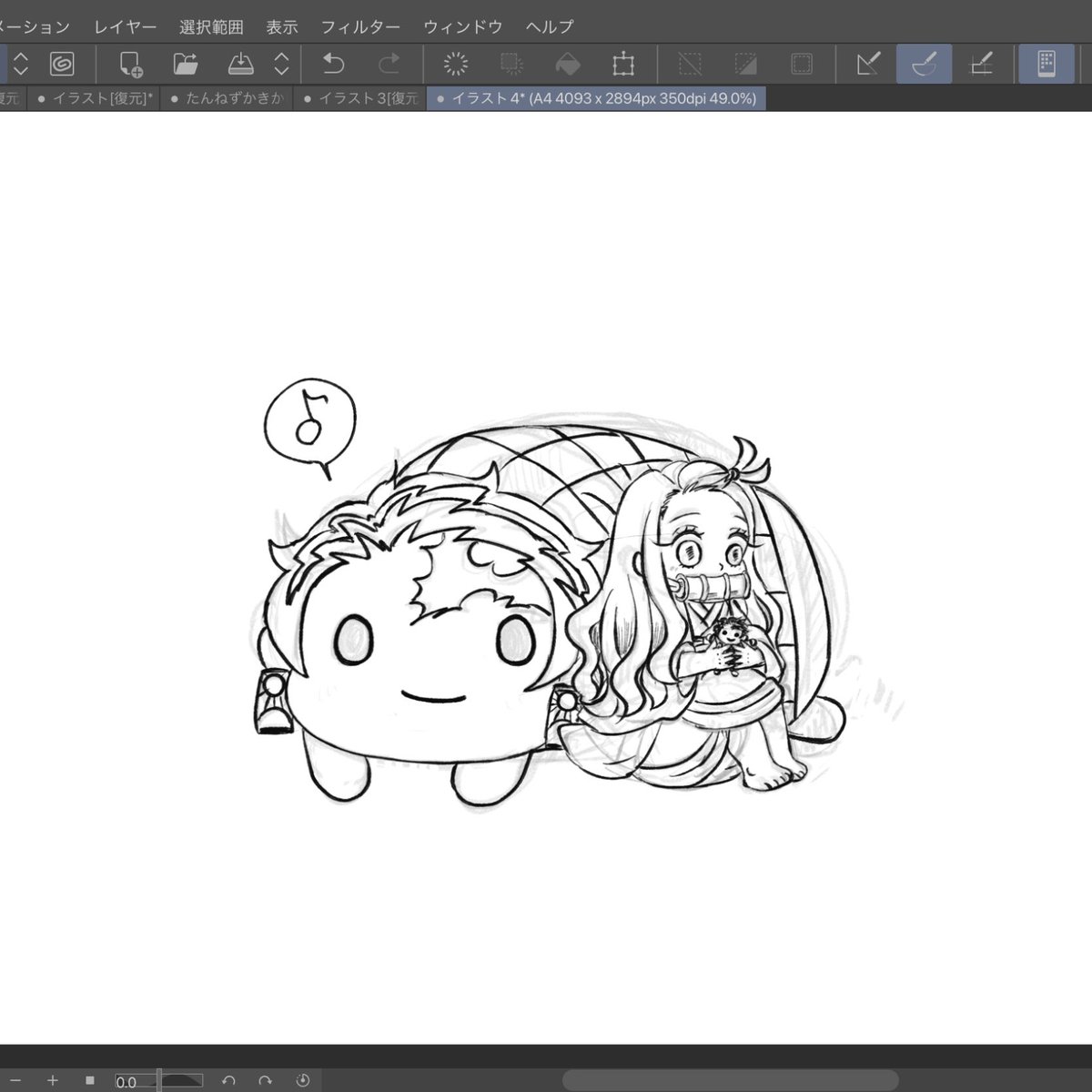The width and height of the screenshot is (1092, 1092).
Task: Click the horizontal canvas scrollbar
Action: (730, 1080)
